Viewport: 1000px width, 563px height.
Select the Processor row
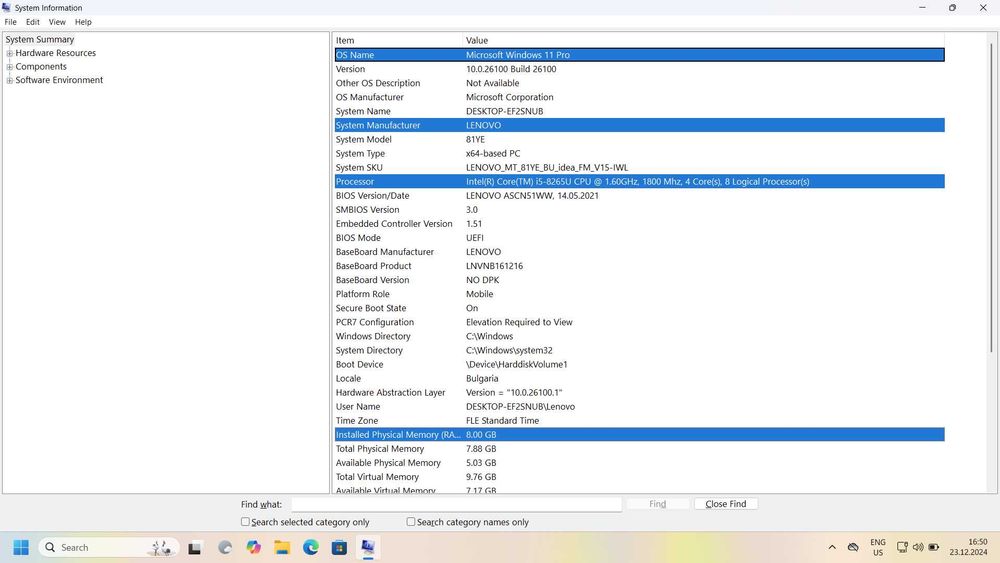(639, 181)
